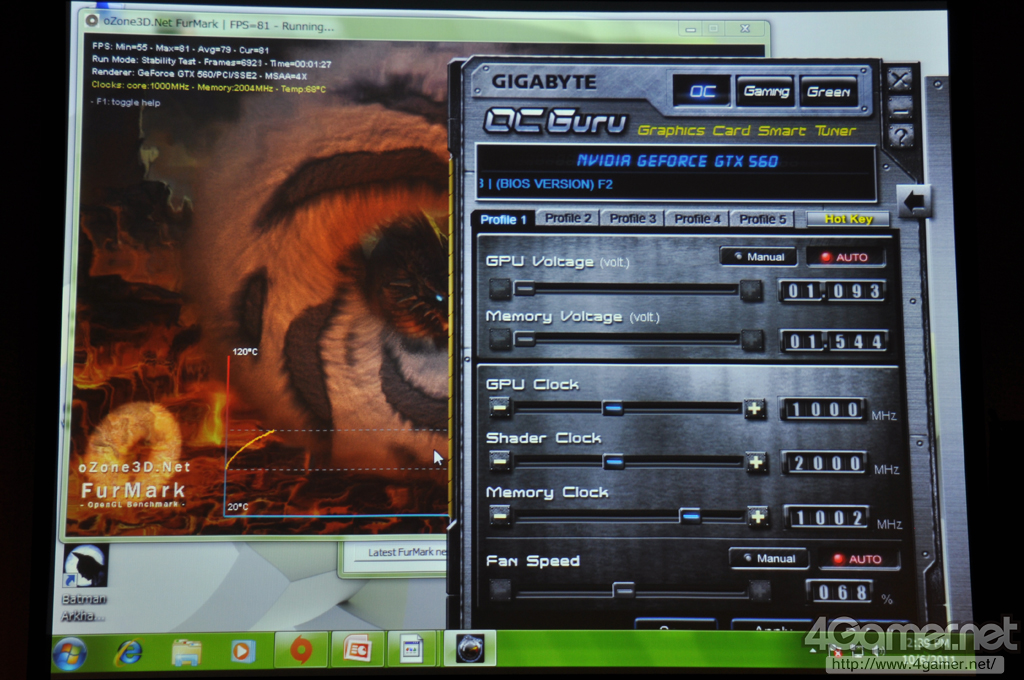Click the Latest FurMark news button
The height and width of the screenshot is (680, 1024).
[402, 553]
